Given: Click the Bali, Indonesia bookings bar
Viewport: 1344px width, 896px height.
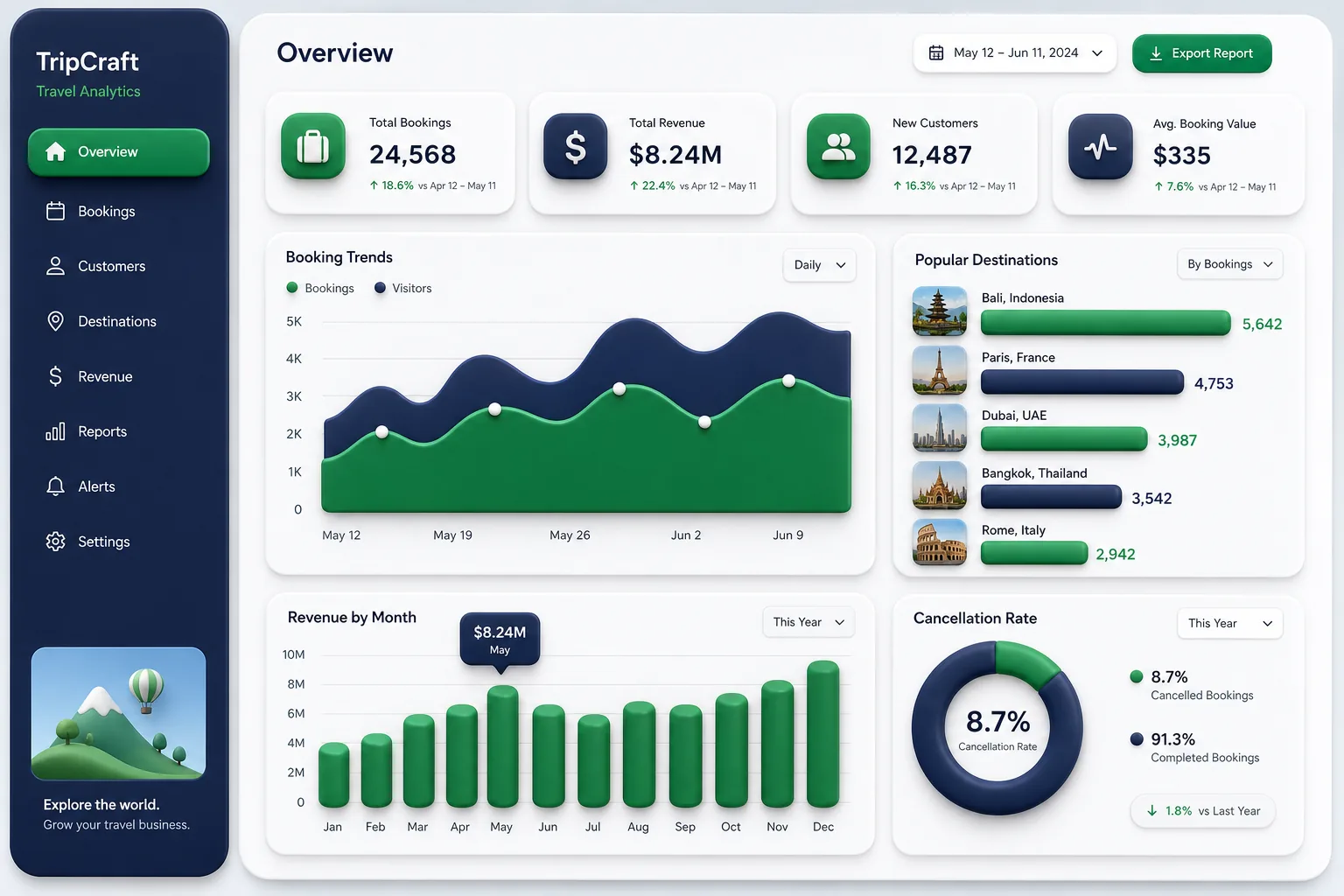Looking at the screenshot, I should [1106, 323].
